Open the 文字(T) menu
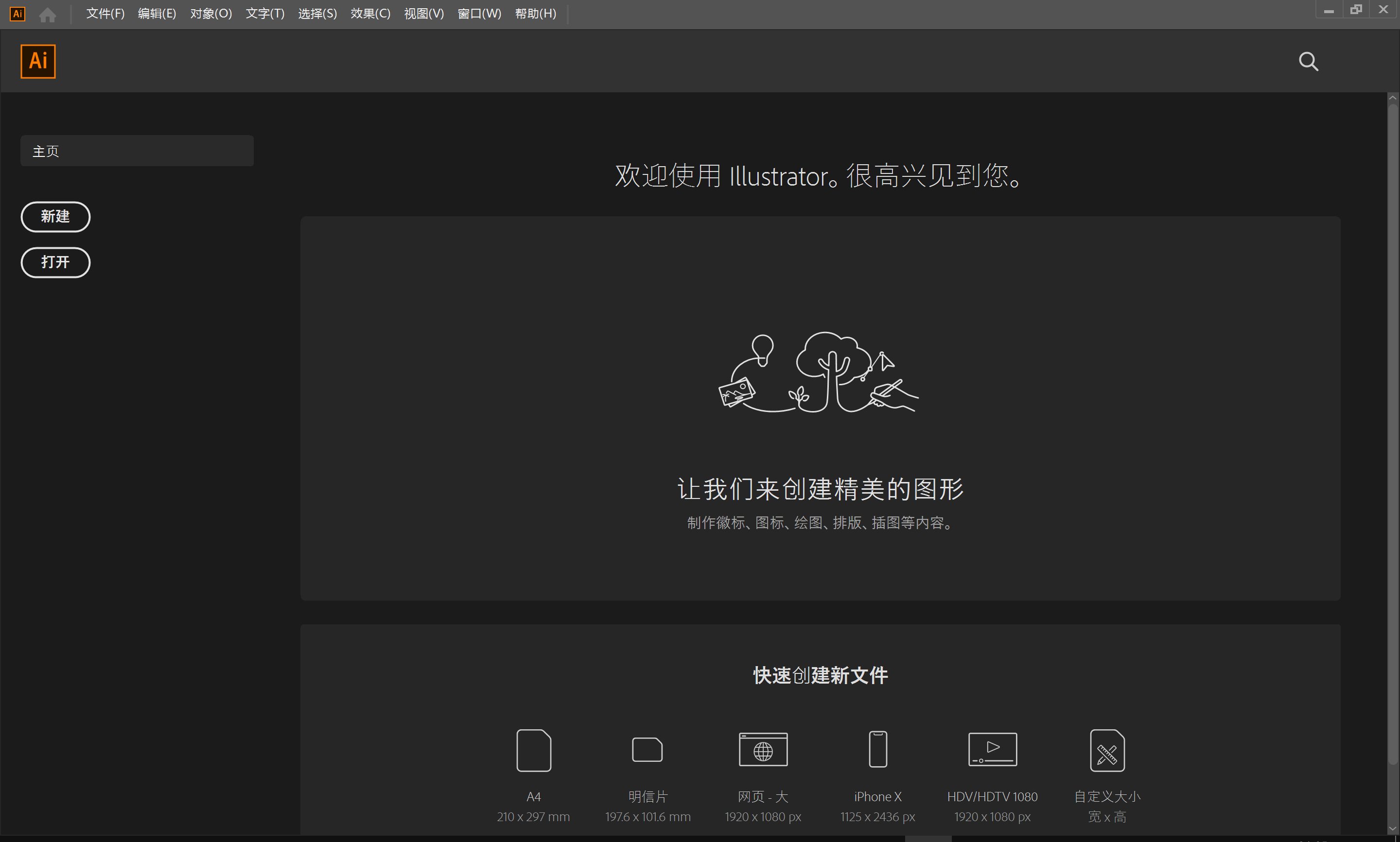 click(x=265, y=14)
